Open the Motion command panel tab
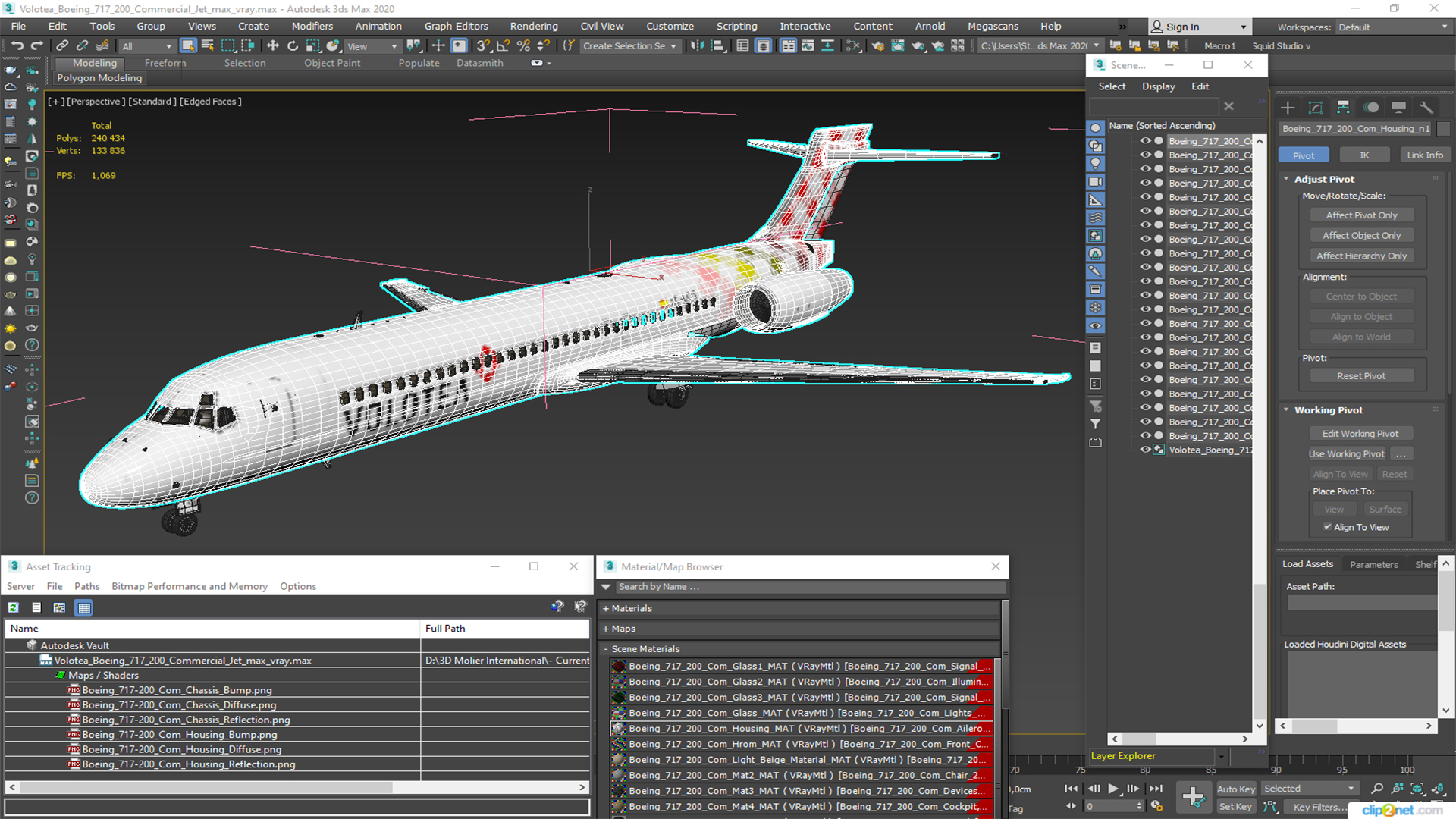Screen dimensions: 1456x819 click(1371, 107)
